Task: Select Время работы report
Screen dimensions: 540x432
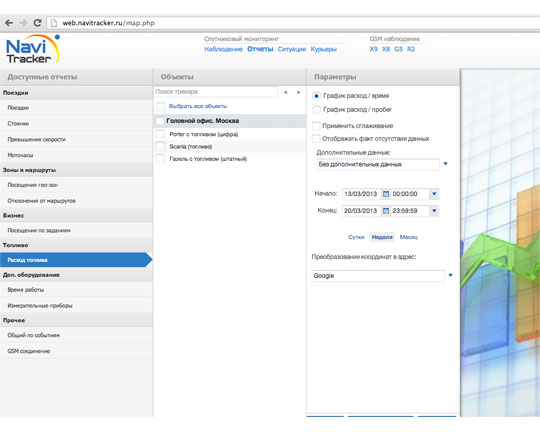Action: click(76, 290)
